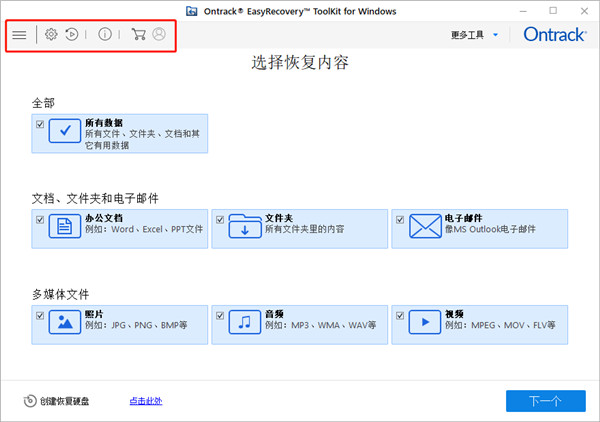
Task: Toggle the 音频 checkbox
Action: point(220,316)
